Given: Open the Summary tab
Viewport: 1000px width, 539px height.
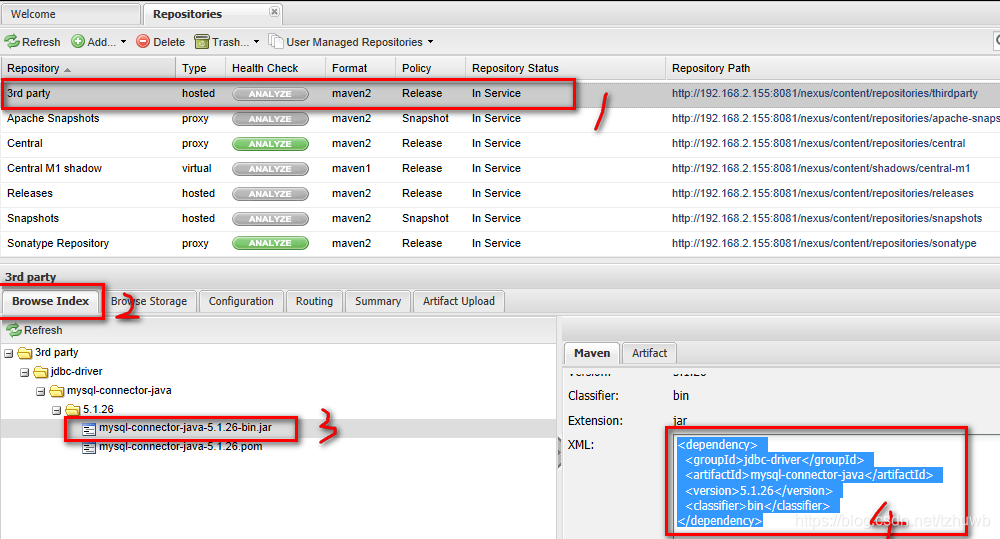Looking at the screenshot, I should [378, 301].
